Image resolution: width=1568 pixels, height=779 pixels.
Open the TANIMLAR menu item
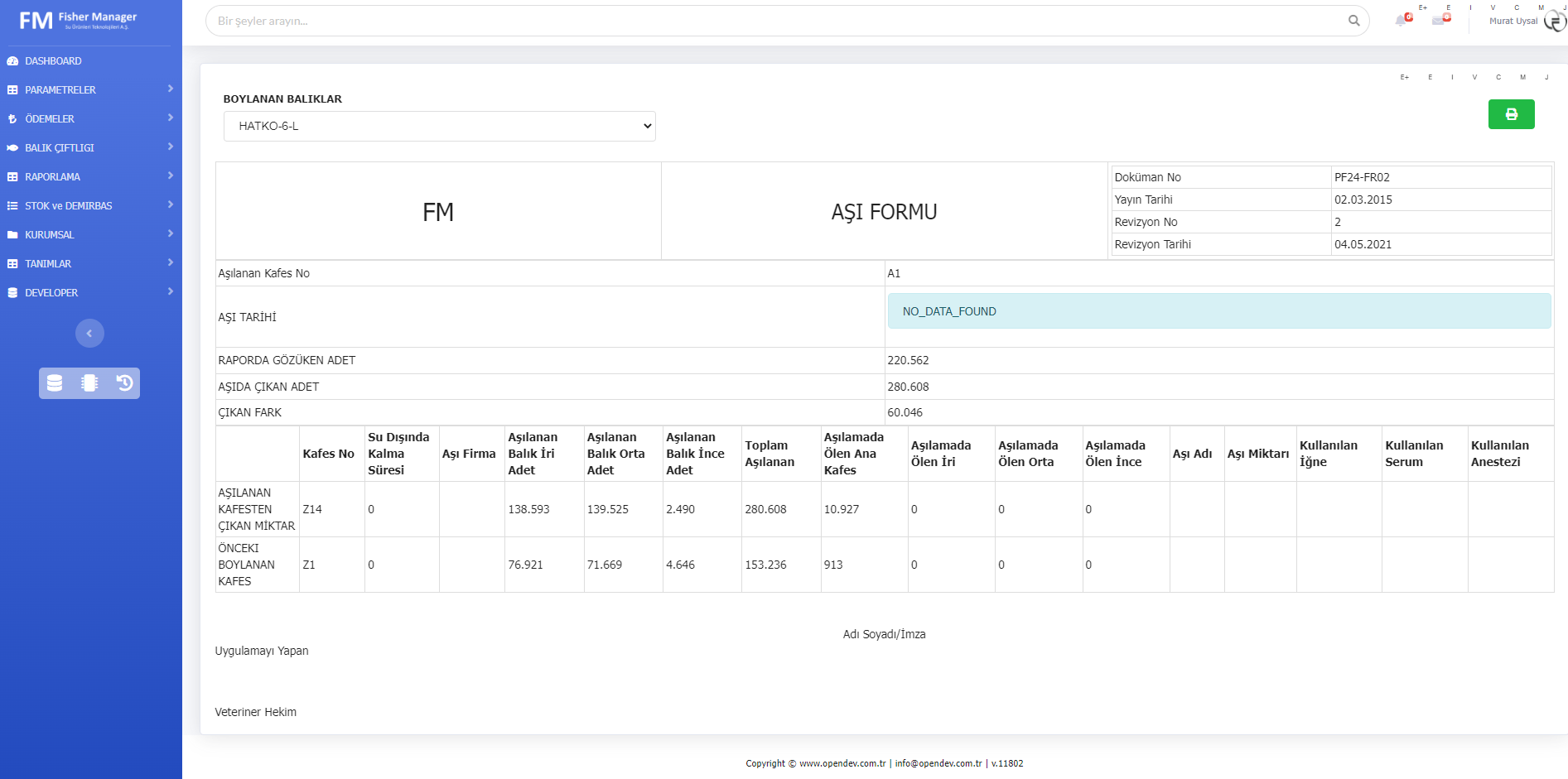(x=48, y=264)
